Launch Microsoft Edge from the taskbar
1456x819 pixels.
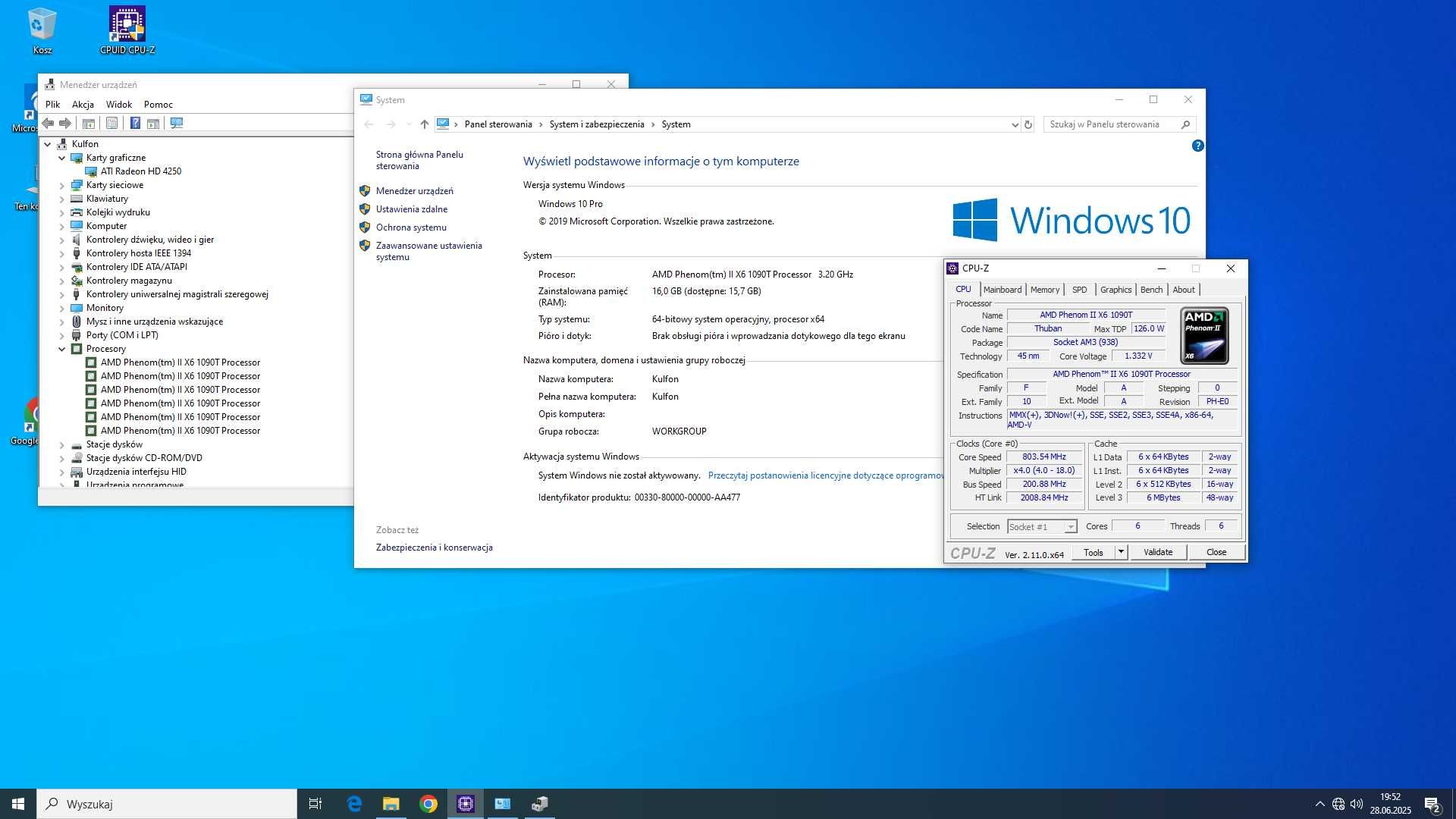(x=354, y=804)
